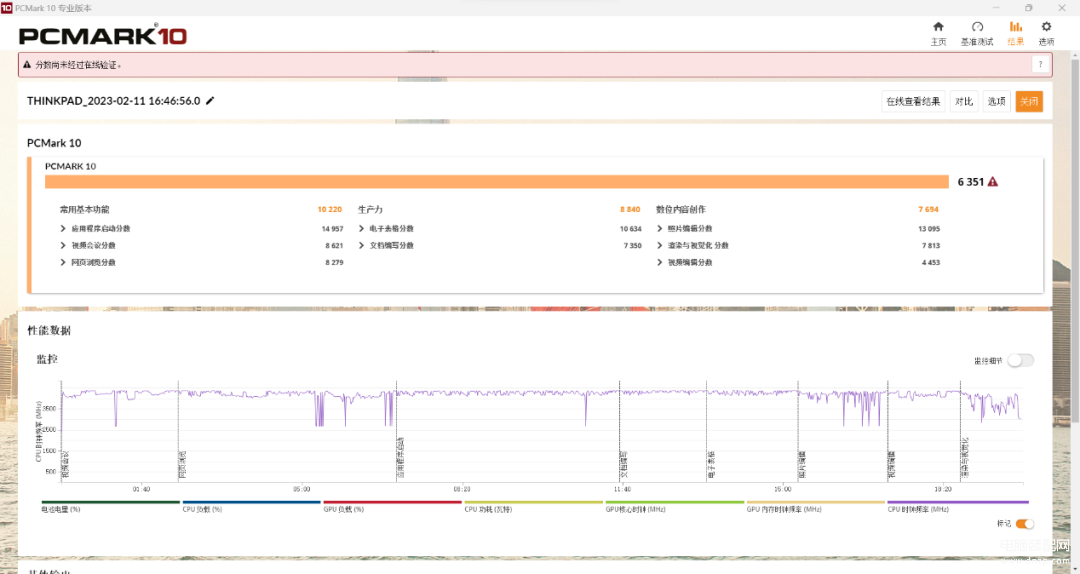This screenshot has width=1080, height=574.
Task: Click the web browsing marker line on the chart
Action: (178, 431)
